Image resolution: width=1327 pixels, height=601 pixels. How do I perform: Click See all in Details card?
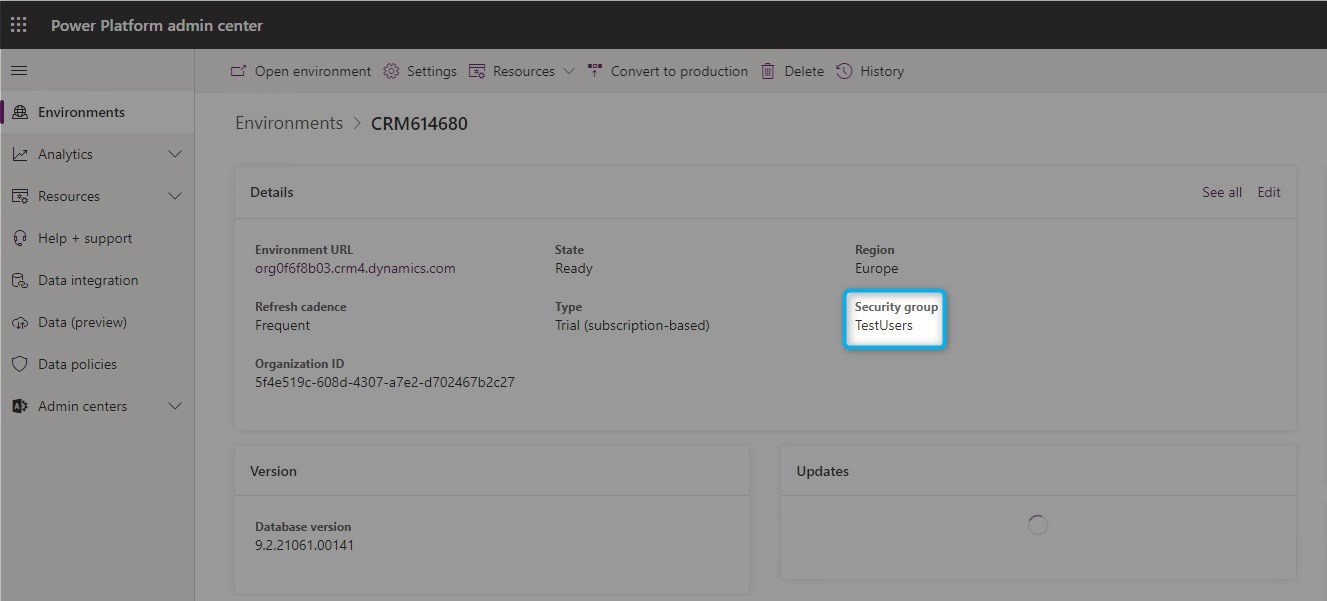(x=1222, y=192)
